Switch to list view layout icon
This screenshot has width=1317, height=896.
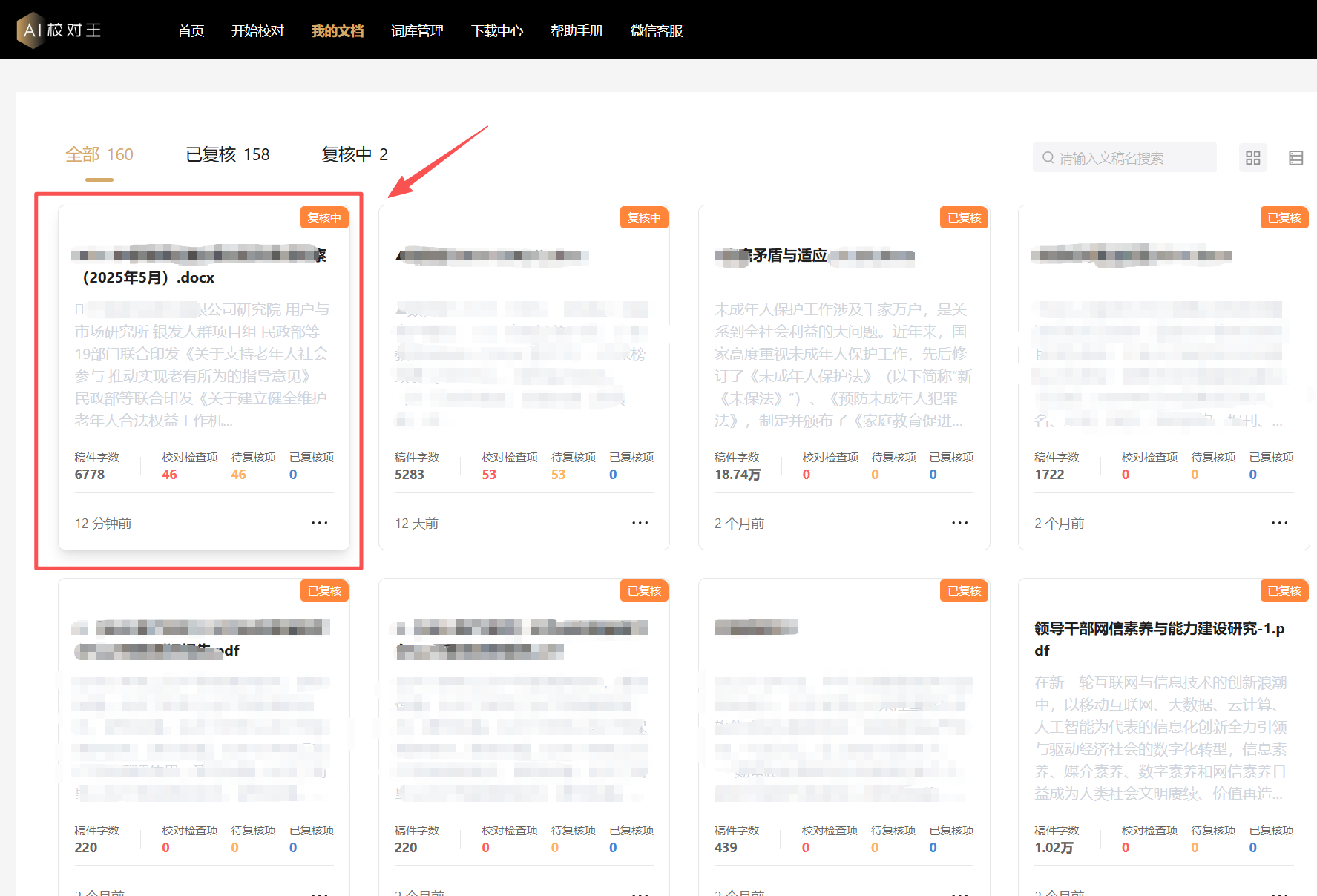1295,158
